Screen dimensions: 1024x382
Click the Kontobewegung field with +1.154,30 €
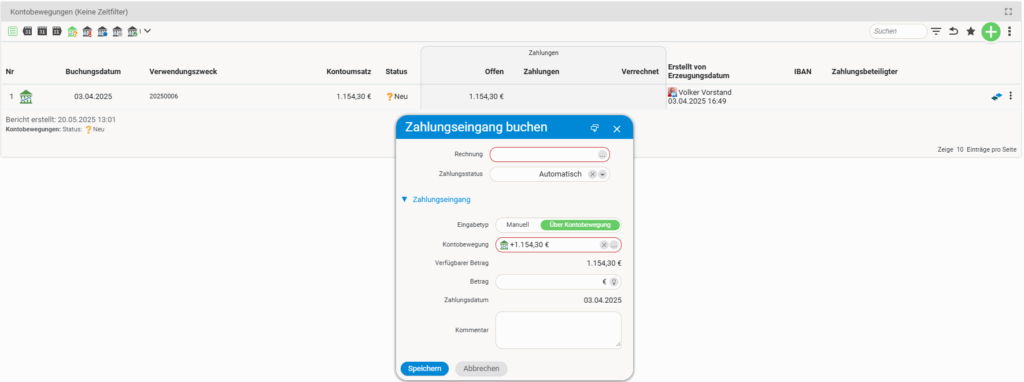click(x=558, y=245)
